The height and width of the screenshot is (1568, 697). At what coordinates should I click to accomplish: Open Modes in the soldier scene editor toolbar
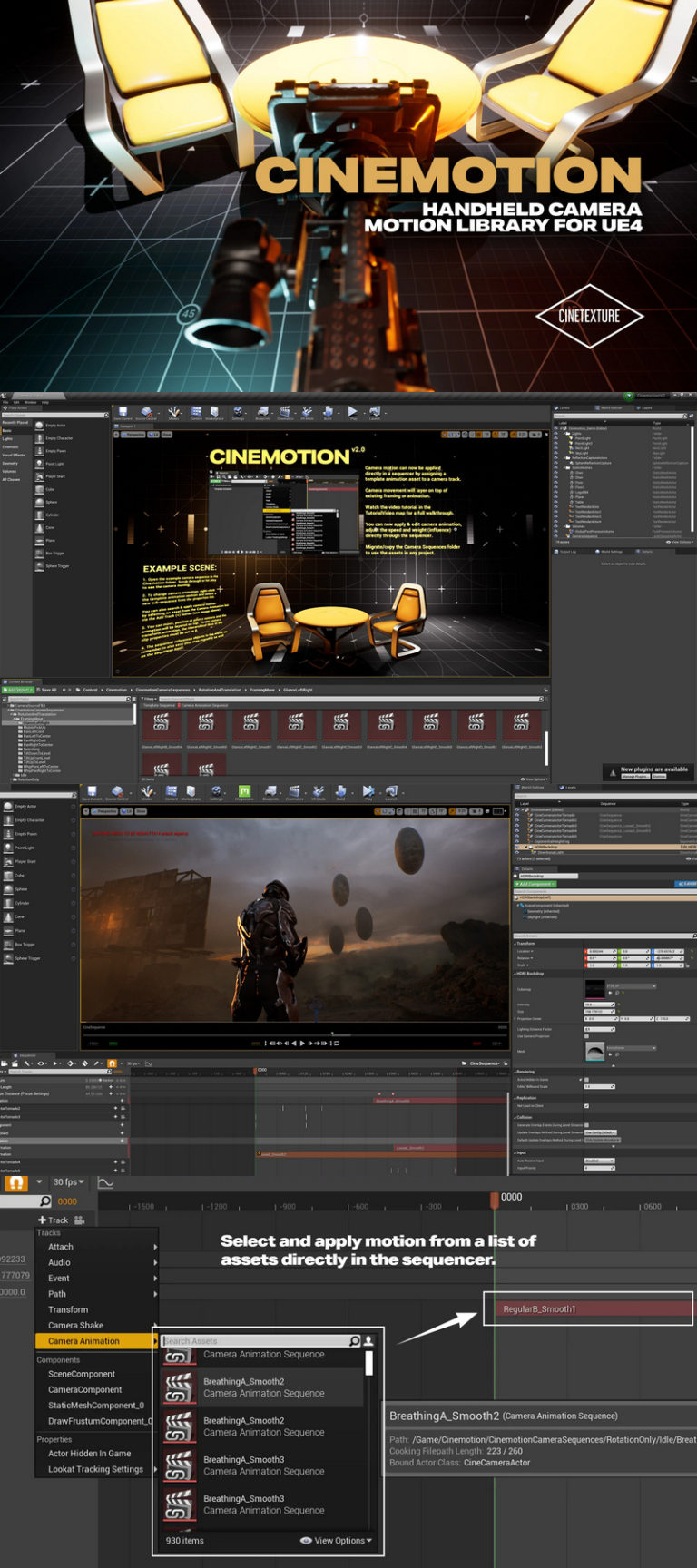point(146,792)
